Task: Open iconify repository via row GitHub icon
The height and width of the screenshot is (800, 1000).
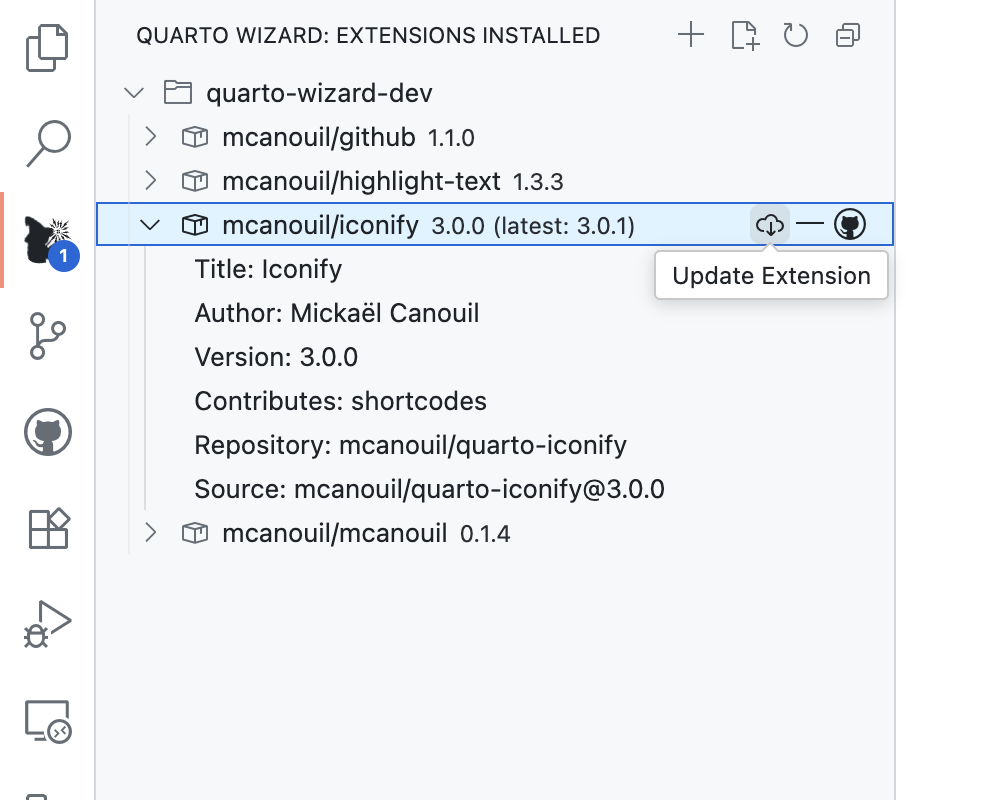Action: (x=849, y=224)
